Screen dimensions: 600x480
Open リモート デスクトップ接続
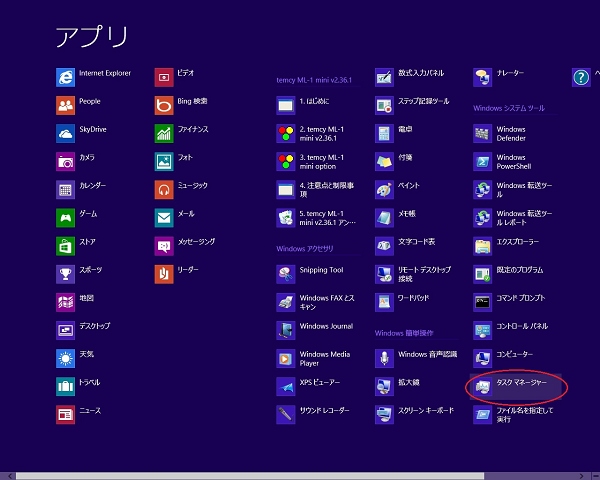pos(384,274)
